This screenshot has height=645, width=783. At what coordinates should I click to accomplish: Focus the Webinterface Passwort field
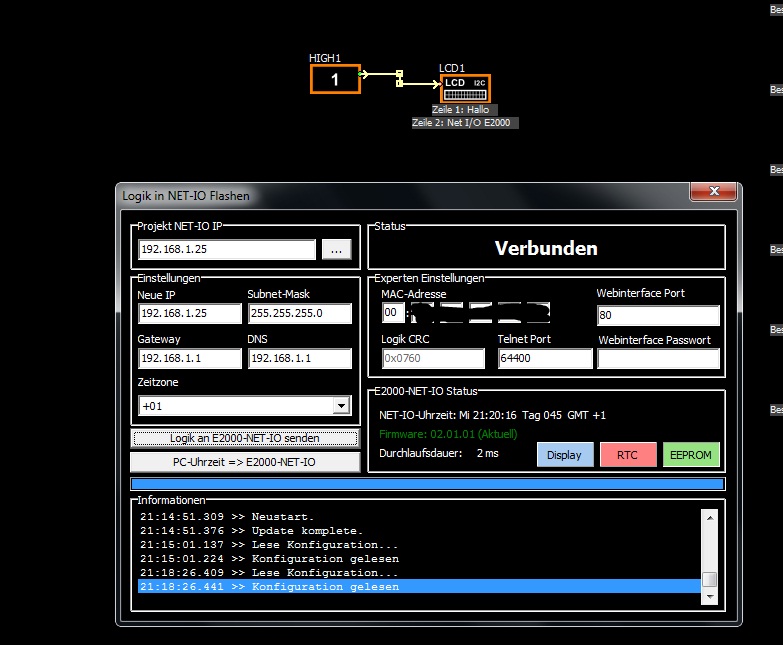pos(658,359)
